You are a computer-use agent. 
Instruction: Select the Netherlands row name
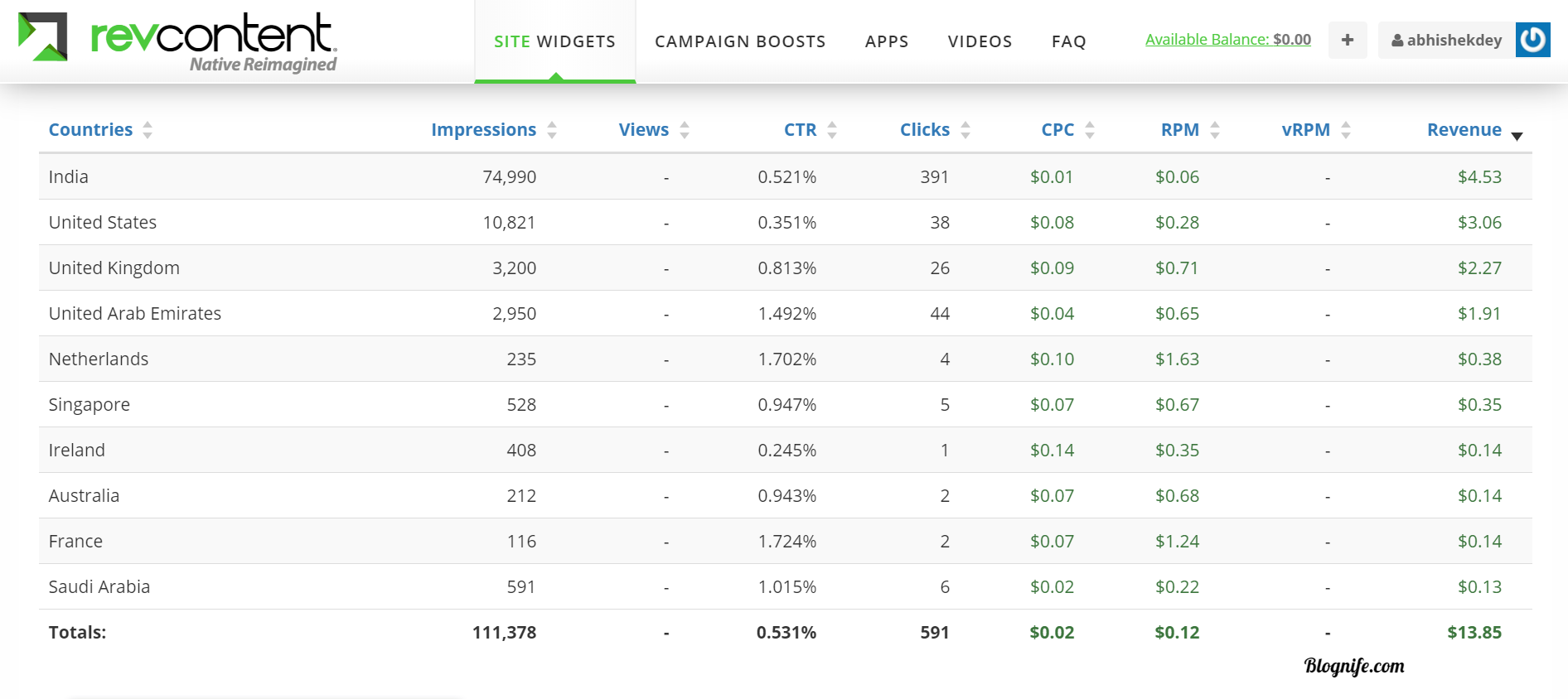click(x=99, y=359)
